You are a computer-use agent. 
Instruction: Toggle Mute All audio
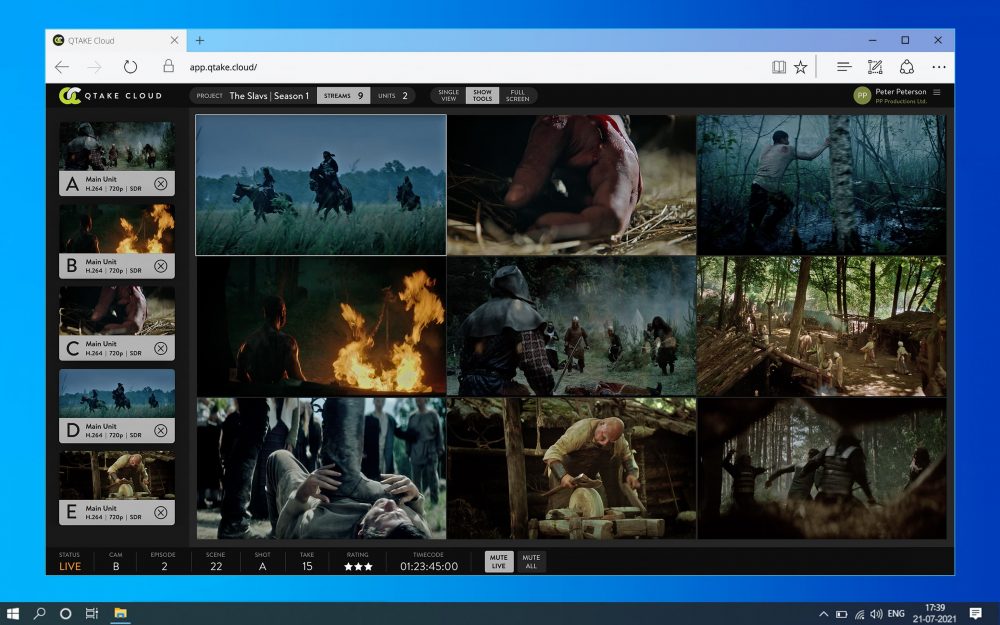[531, 562]
